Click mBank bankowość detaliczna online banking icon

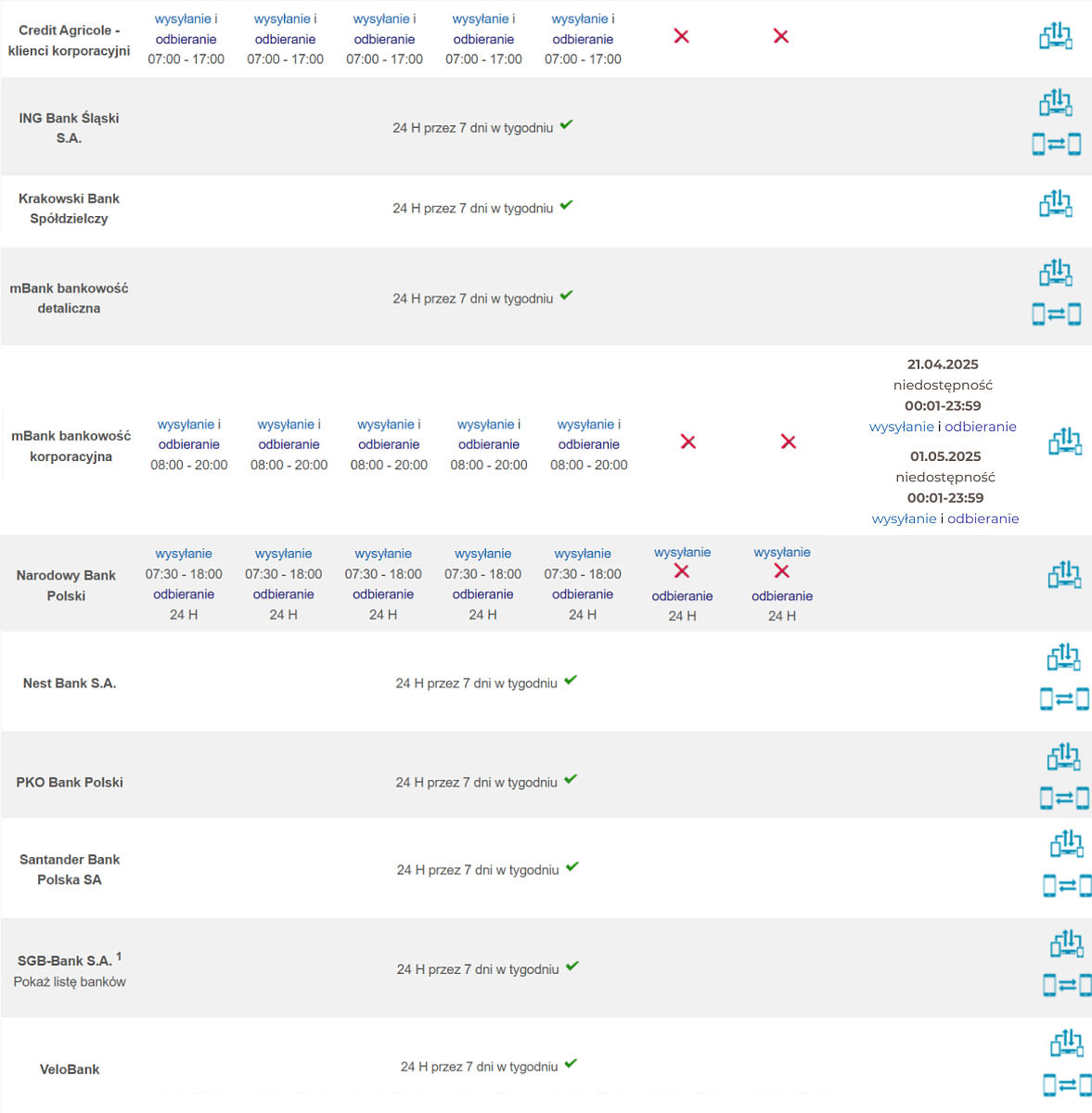1056,273
